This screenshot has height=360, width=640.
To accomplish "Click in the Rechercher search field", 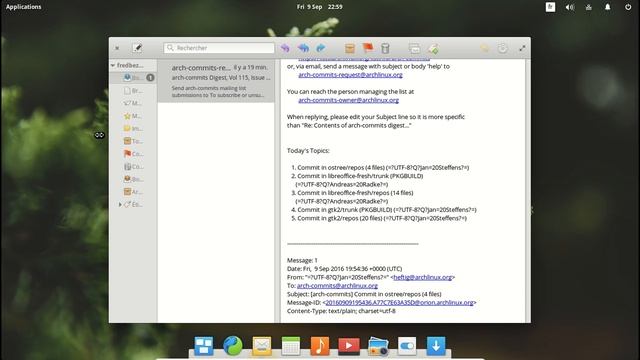I will [x=219, y=48].
